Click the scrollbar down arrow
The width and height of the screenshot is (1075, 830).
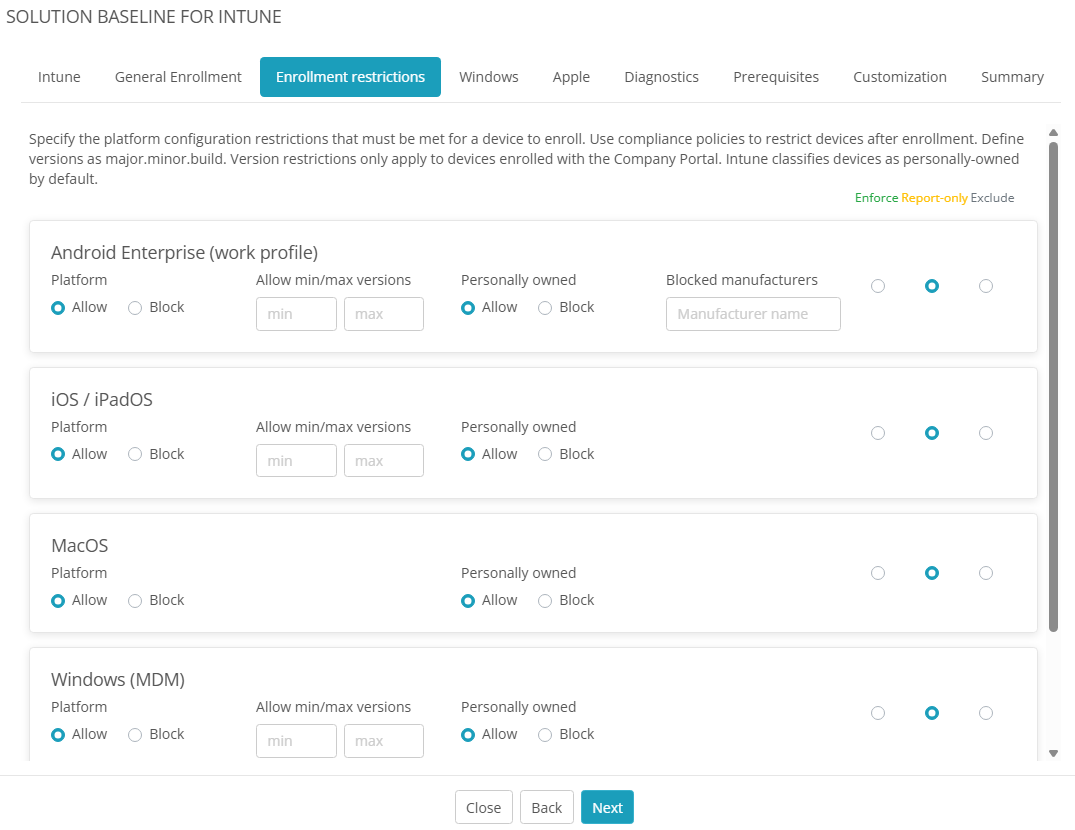point(1054,753)
